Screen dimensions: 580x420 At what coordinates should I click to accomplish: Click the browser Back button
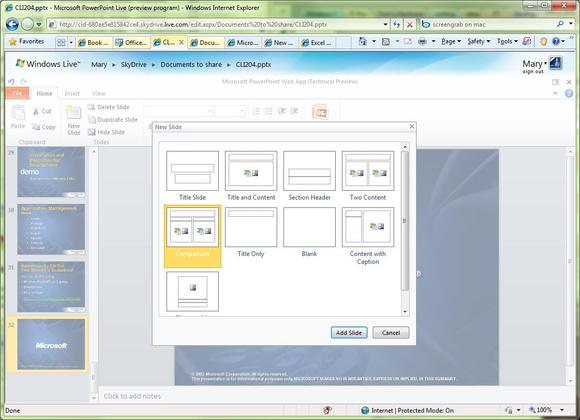point(12,24)
